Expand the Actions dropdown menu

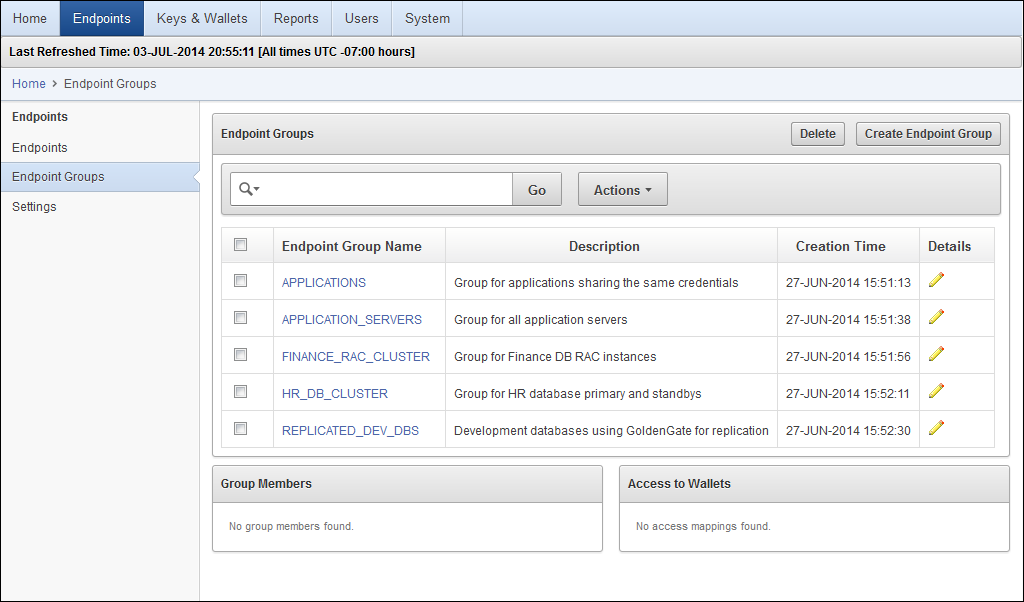[622, 189]
